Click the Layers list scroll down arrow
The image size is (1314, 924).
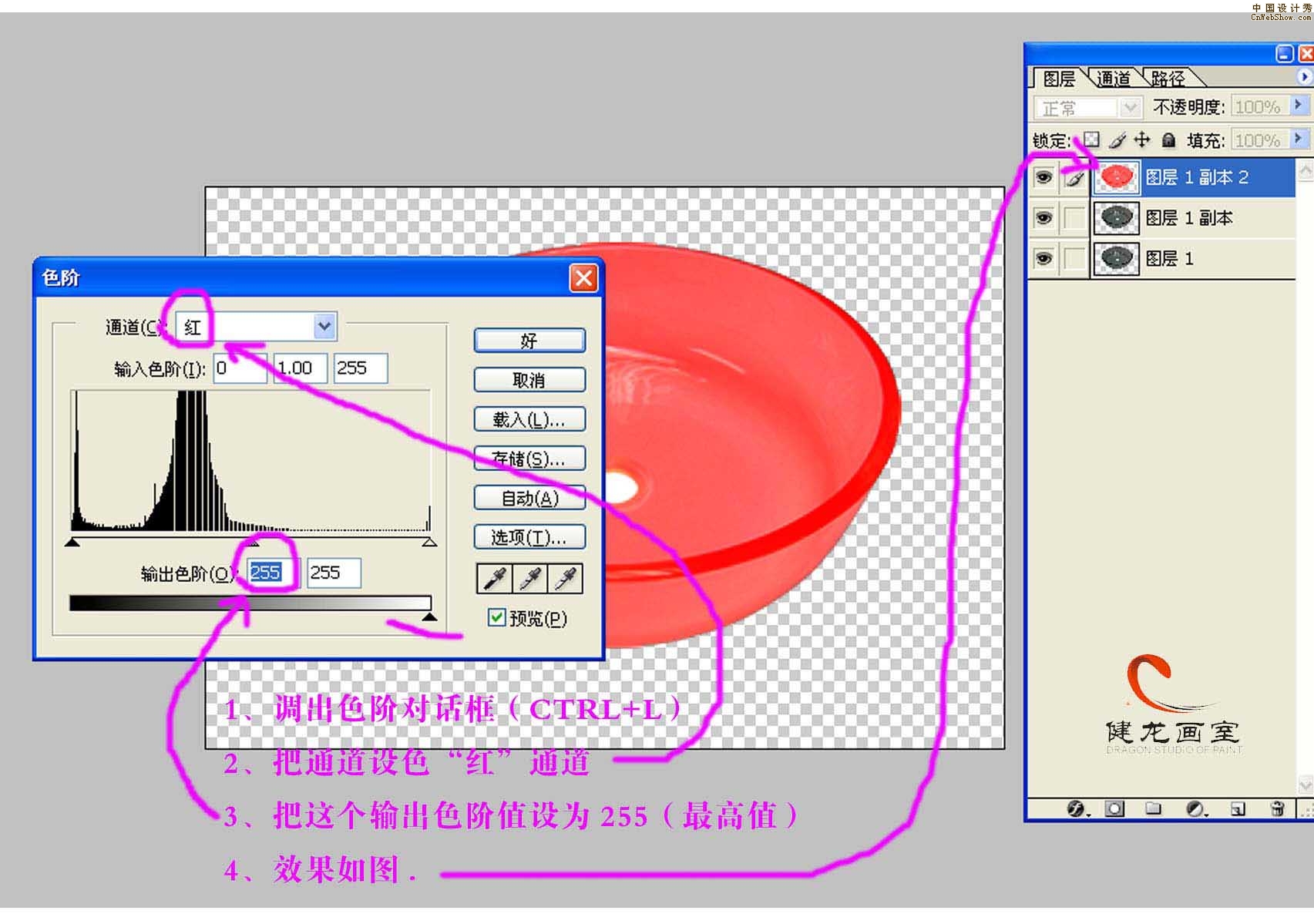(x=1305, y=785)
